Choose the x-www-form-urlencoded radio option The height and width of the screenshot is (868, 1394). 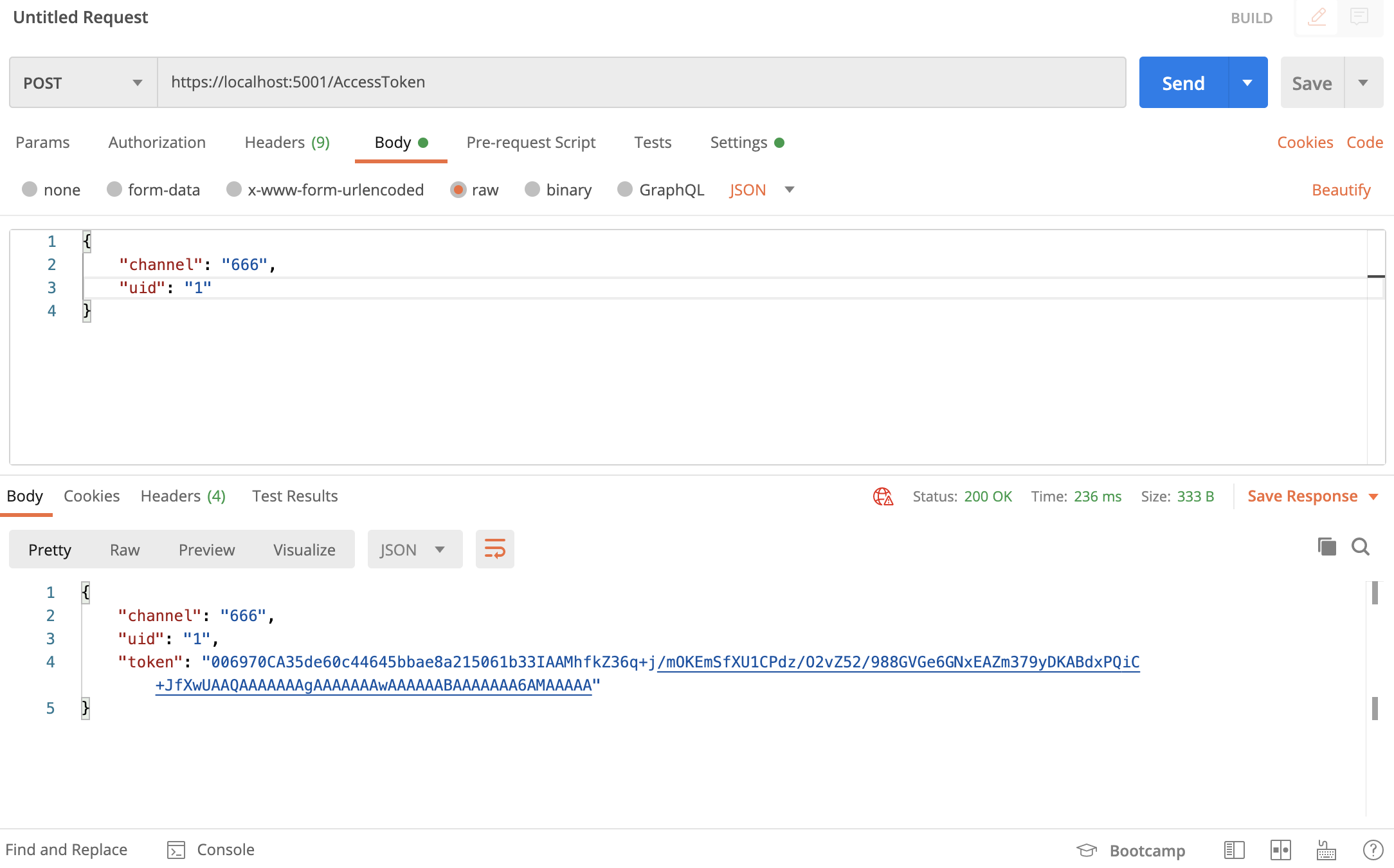click(234, 189)
